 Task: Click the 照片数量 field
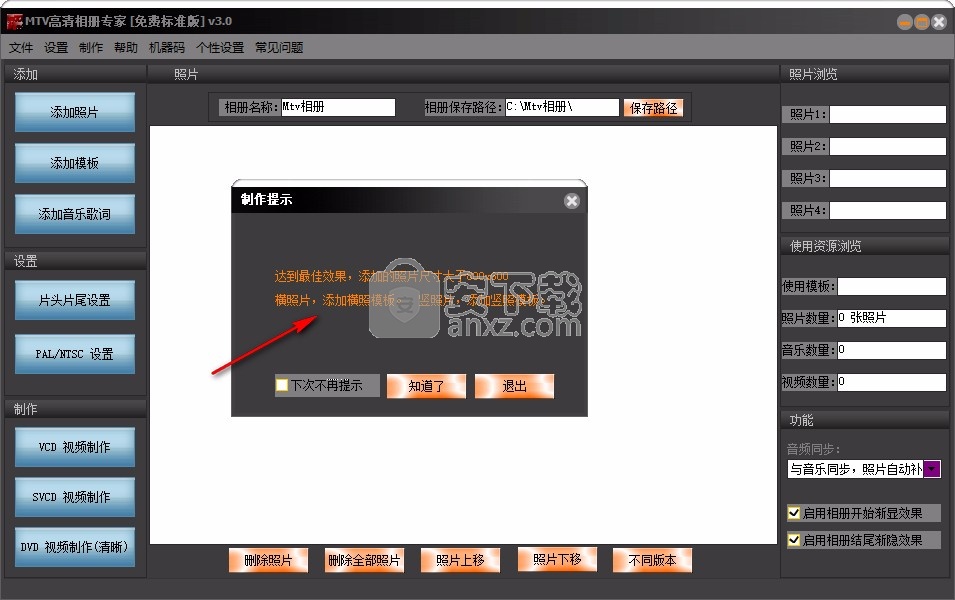click(892, 318)
